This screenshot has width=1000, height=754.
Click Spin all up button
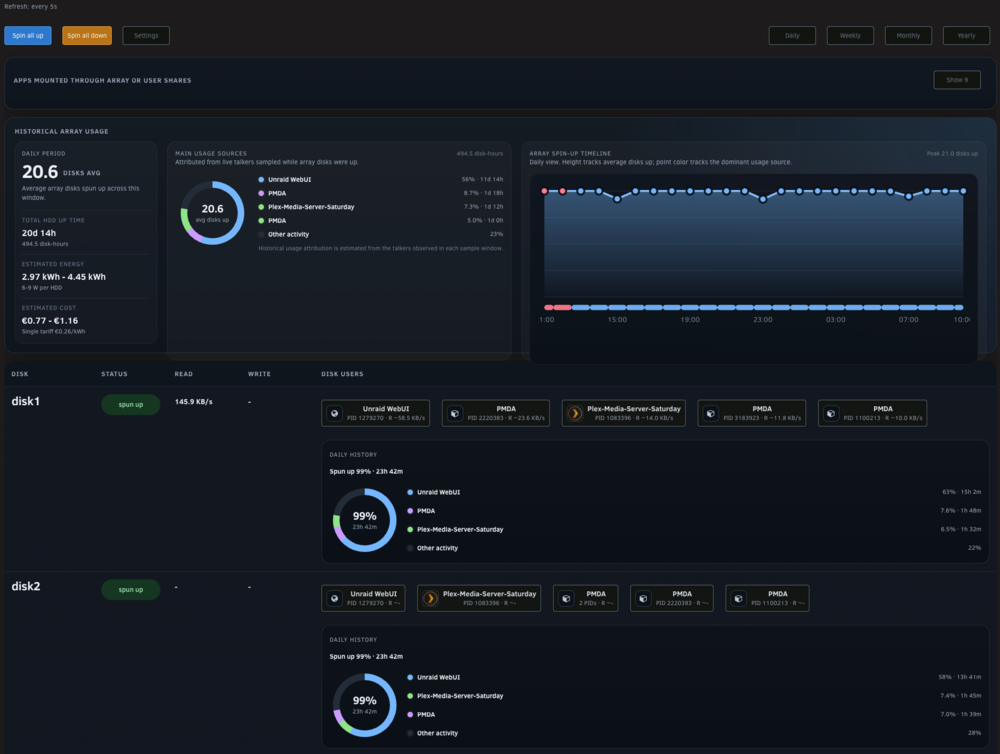point(28,36)
